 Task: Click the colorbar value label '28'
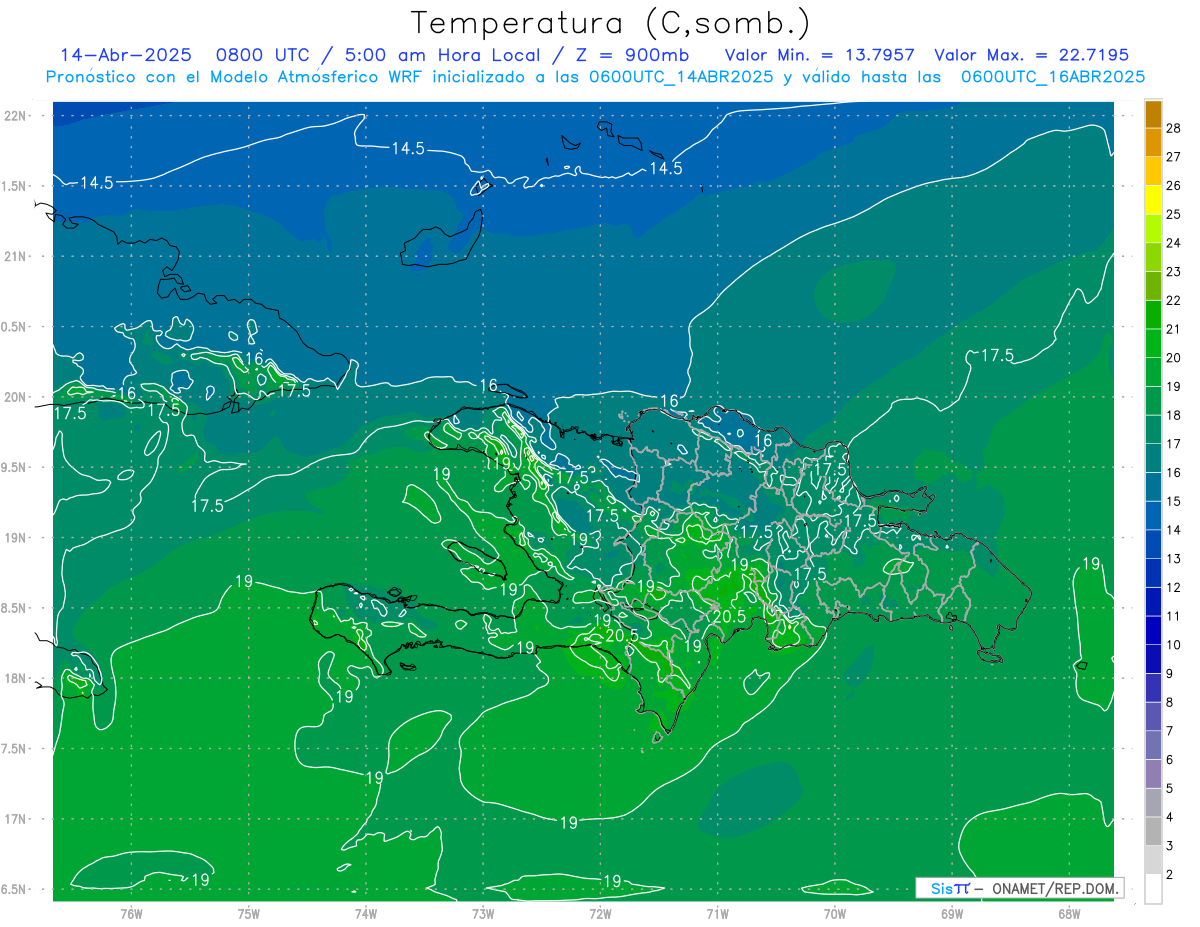(x=1174, y=128)
